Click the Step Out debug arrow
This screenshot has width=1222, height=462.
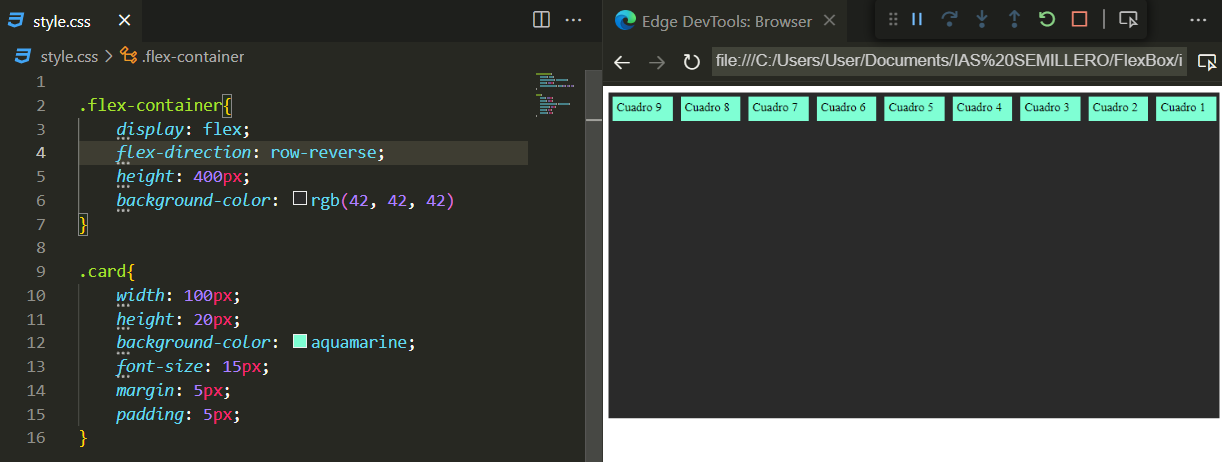pos(1014,19)
